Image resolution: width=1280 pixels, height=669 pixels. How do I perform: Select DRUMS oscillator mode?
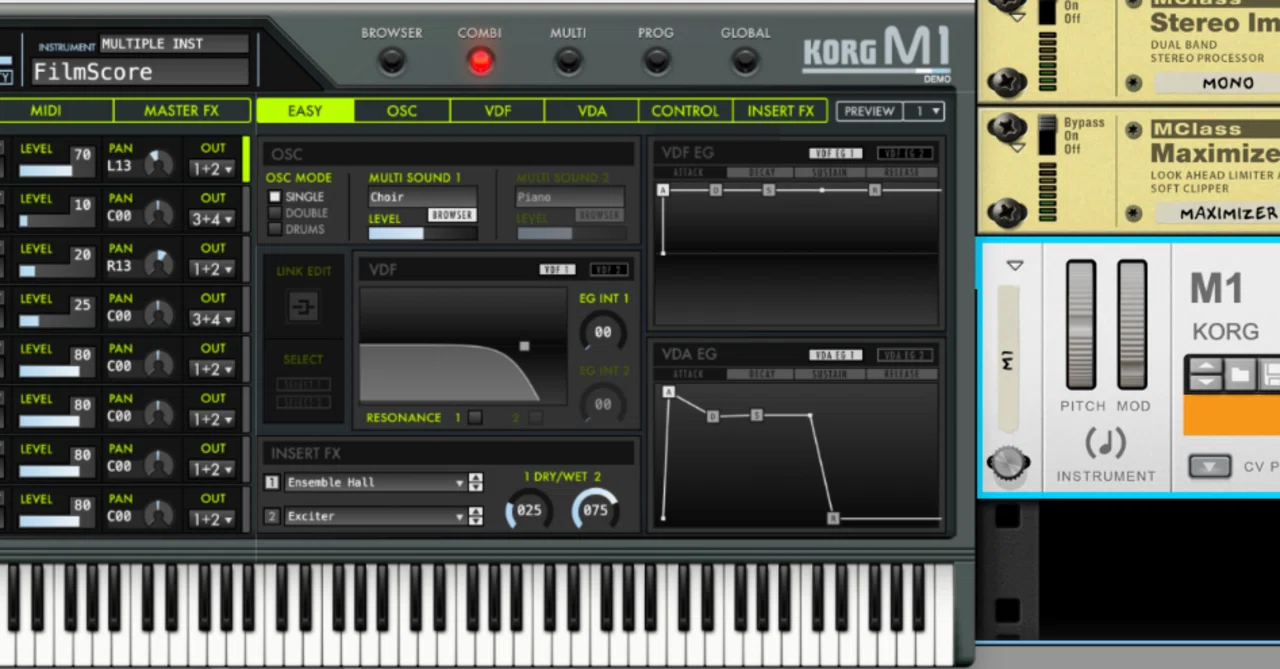pos(275,229)
